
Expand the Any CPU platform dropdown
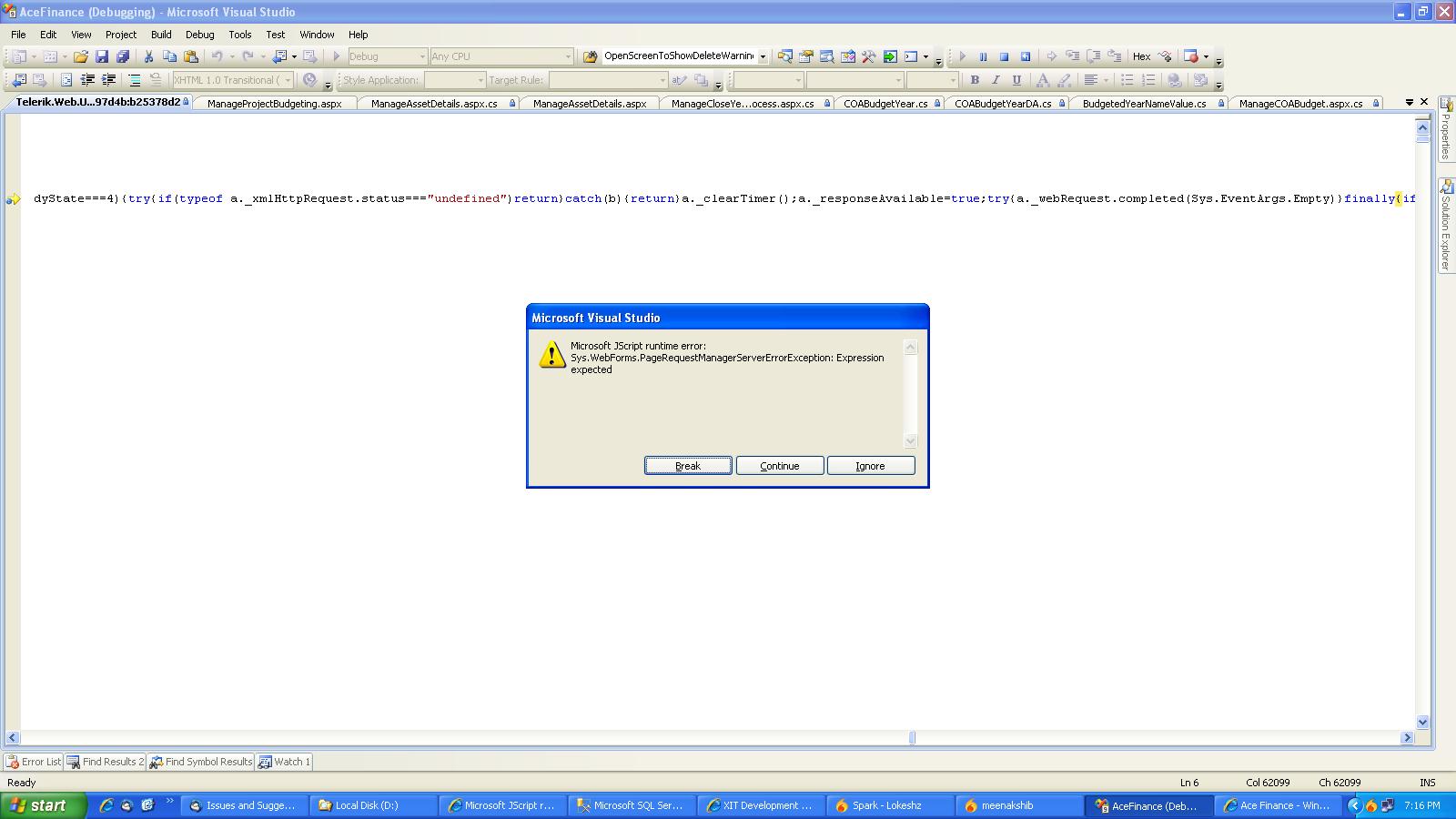[x=568, y=56]
